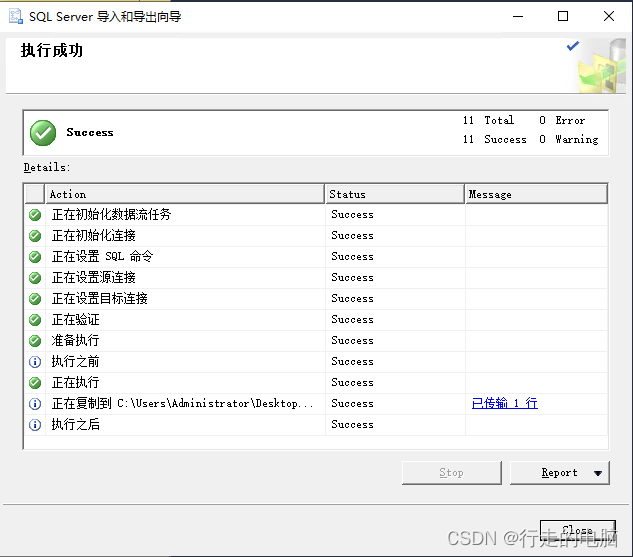633x557 pixels.
Task: Click the 0 Warning summary text
Action: [569, 140]
